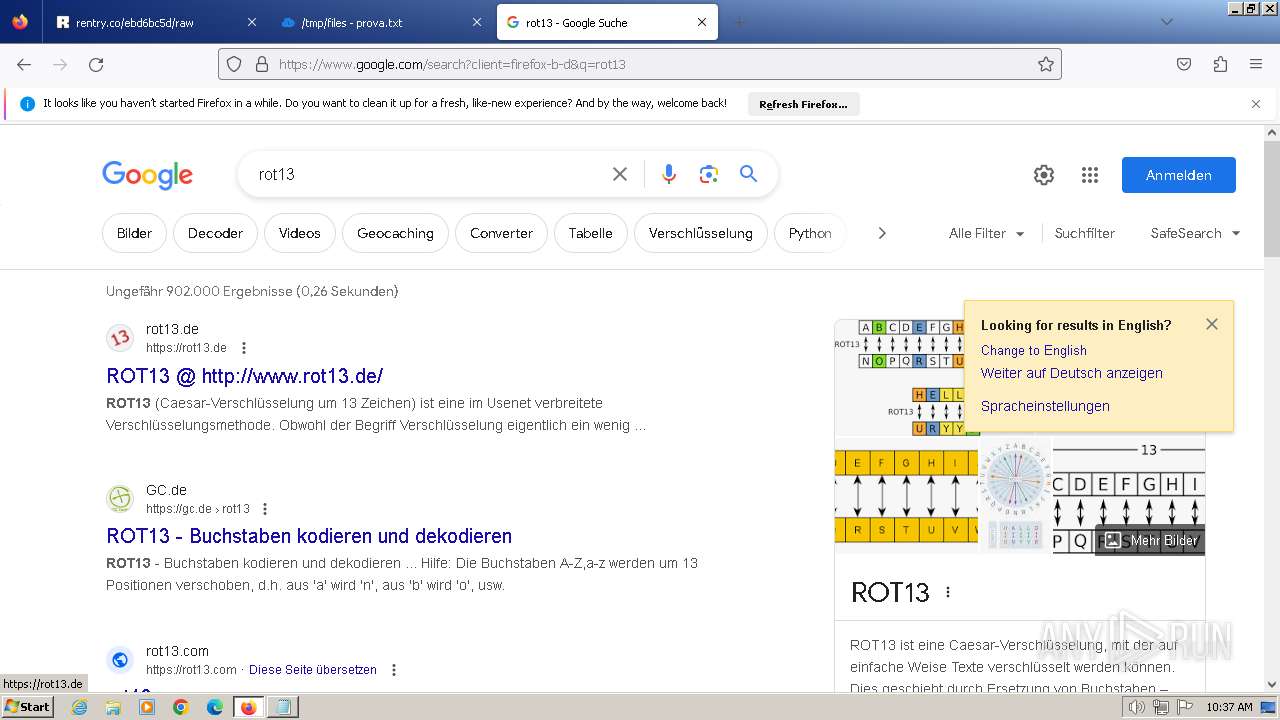Click Weiter auf Deutsch anzeigen
Screen dimensions: 1280x720
click(1072, 373)
